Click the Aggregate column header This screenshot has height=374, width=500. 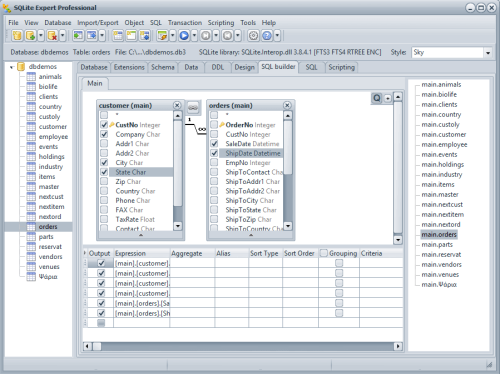[x=192, y=253]
